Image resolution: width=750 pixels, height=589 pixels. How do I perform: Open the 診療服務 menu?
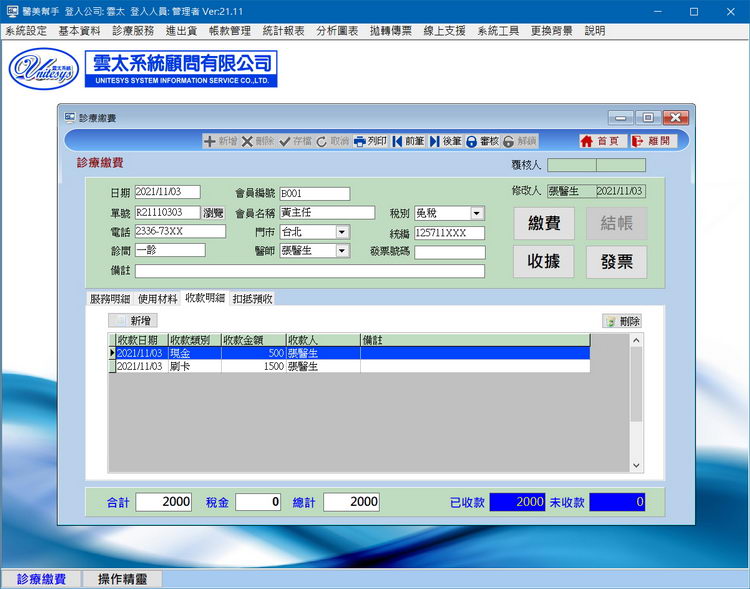(x=133, y=31)
